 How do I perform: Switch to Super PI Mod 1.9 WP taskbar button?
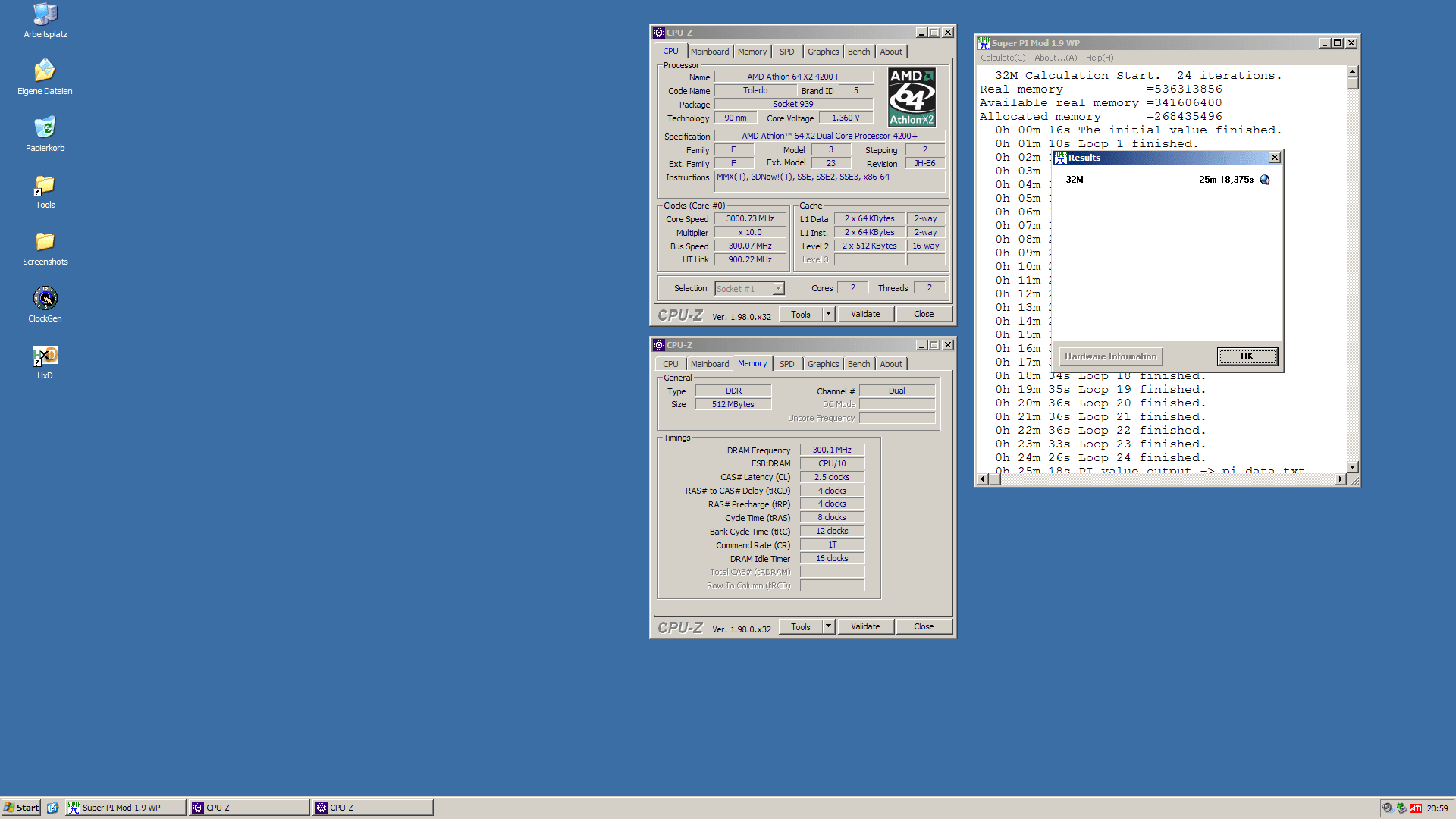[x=125, y=808]
